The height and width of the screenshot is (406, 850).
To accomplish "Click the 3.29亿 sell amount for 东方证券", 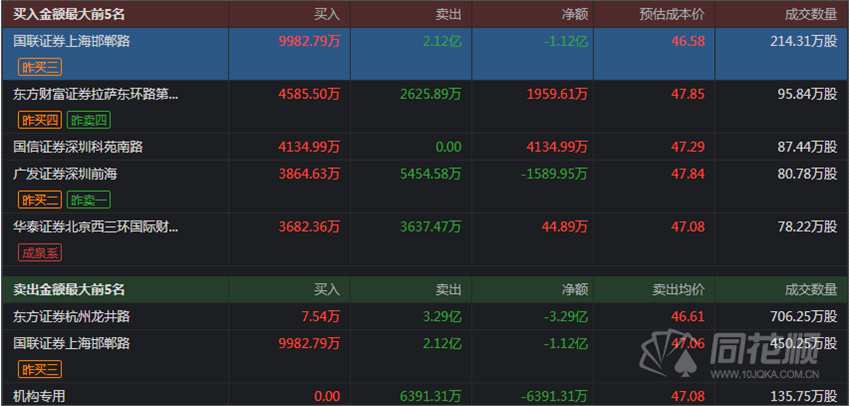I will coord(442,316).
